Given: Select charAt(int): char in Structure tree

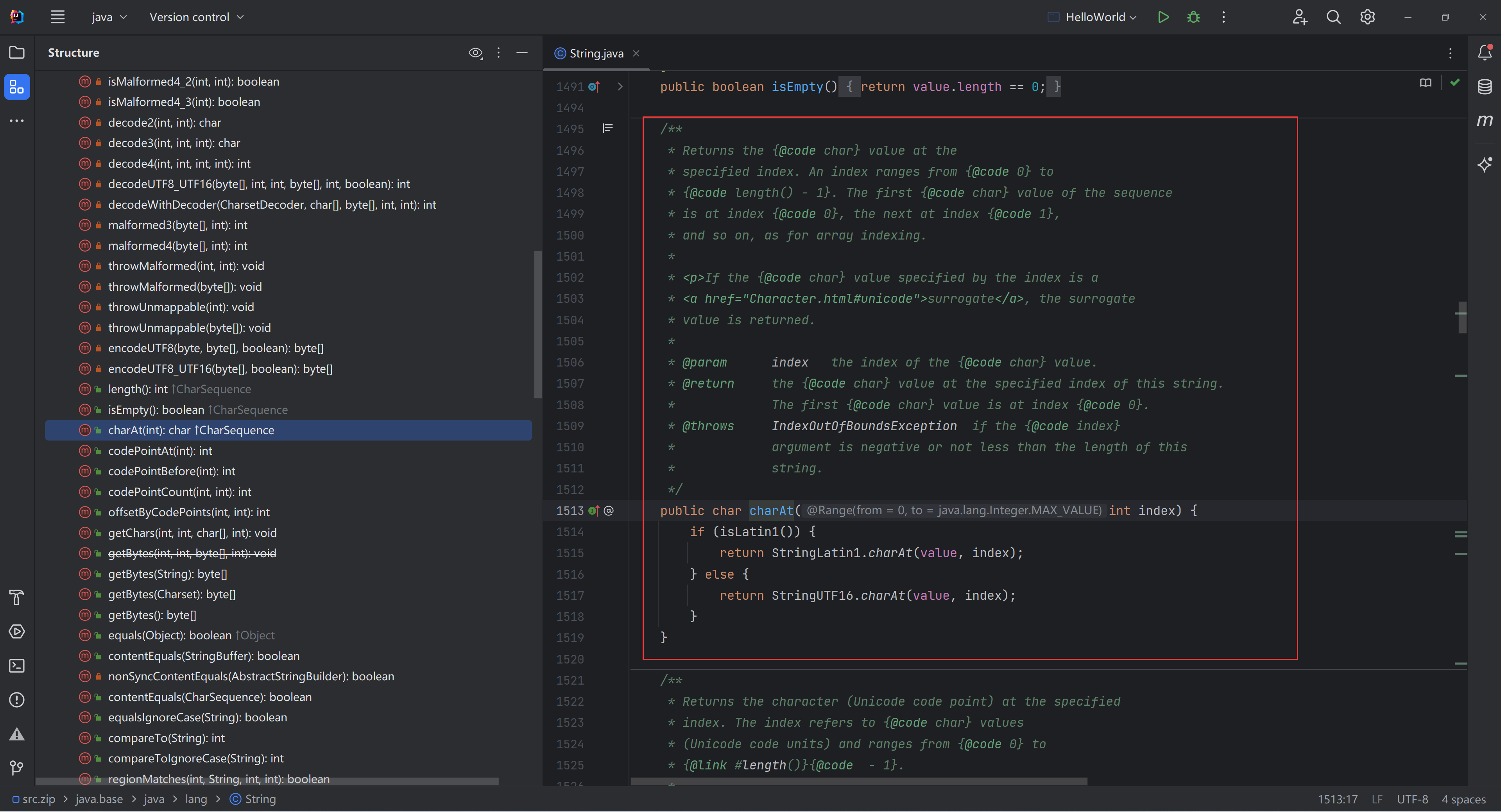Looking at the screenshot, I should coord(288,431).
